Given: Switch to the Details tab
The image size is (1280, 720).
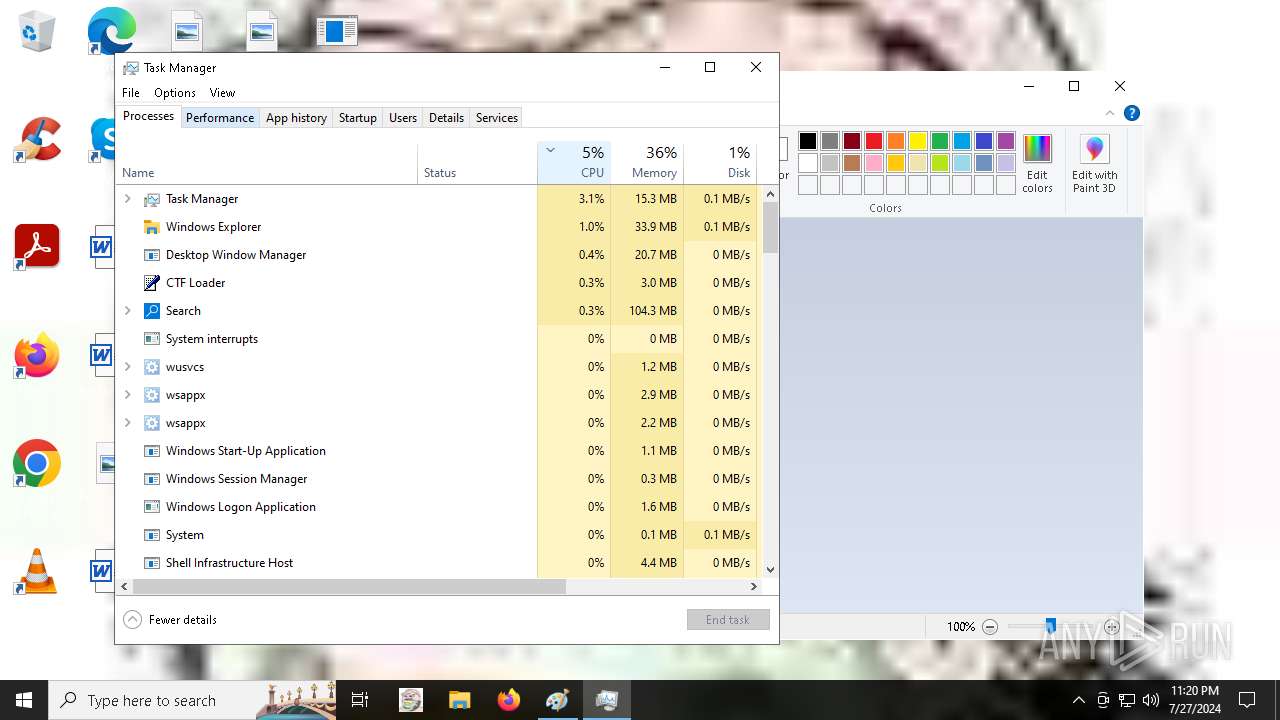Looking at the screenshot, I should click(446, 118).
